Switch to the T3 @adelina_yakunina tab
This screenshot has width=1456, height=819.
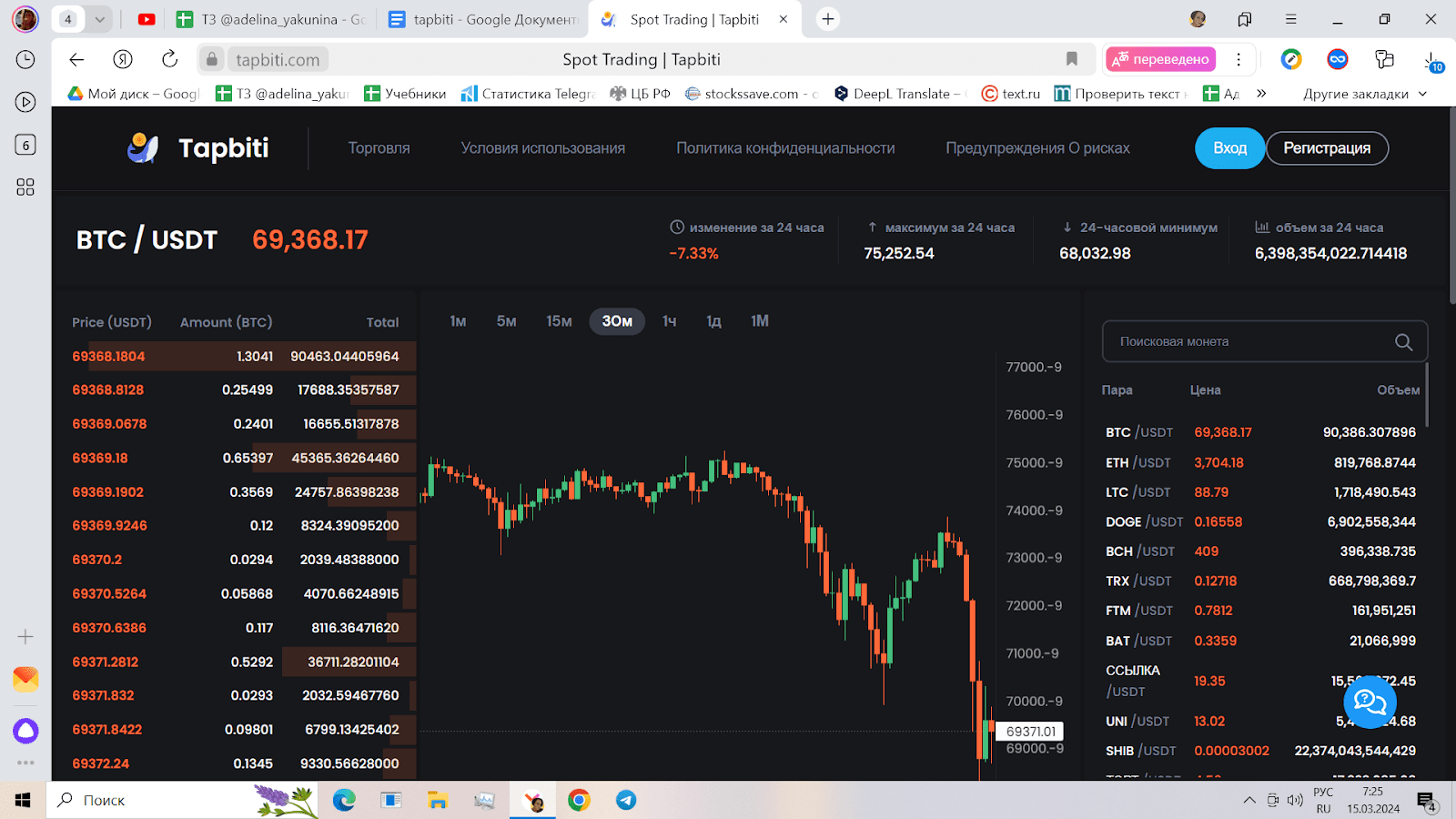[270, 19]
